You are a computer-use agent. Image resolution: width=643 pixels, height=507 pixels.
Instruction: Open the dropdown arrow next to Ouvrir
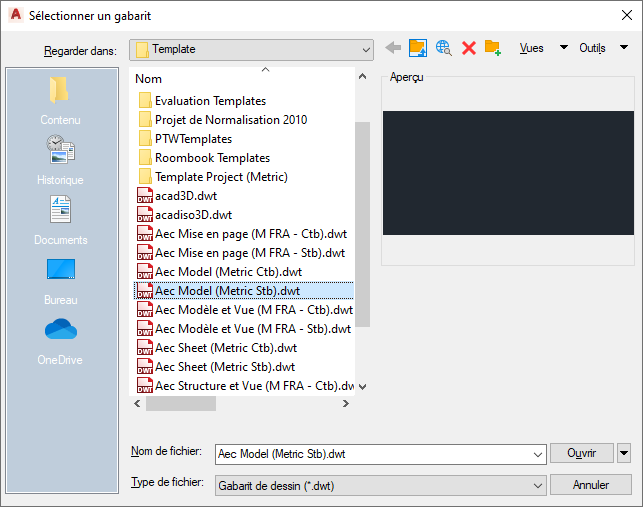[x=624, y=453]
